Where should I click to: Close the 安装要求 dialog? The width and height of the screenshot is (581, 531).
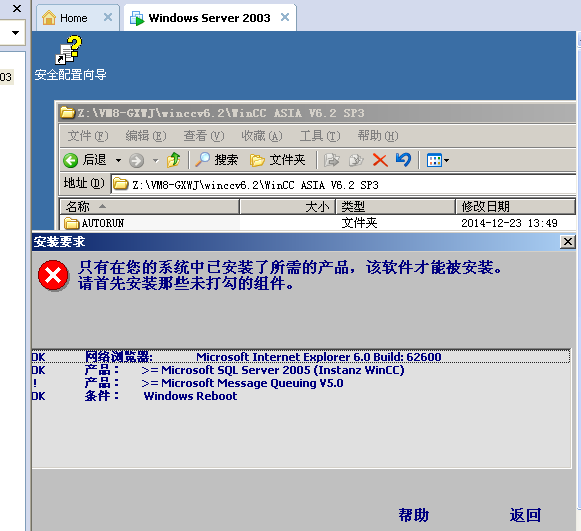pyautogui.click(x=567, y=242)
